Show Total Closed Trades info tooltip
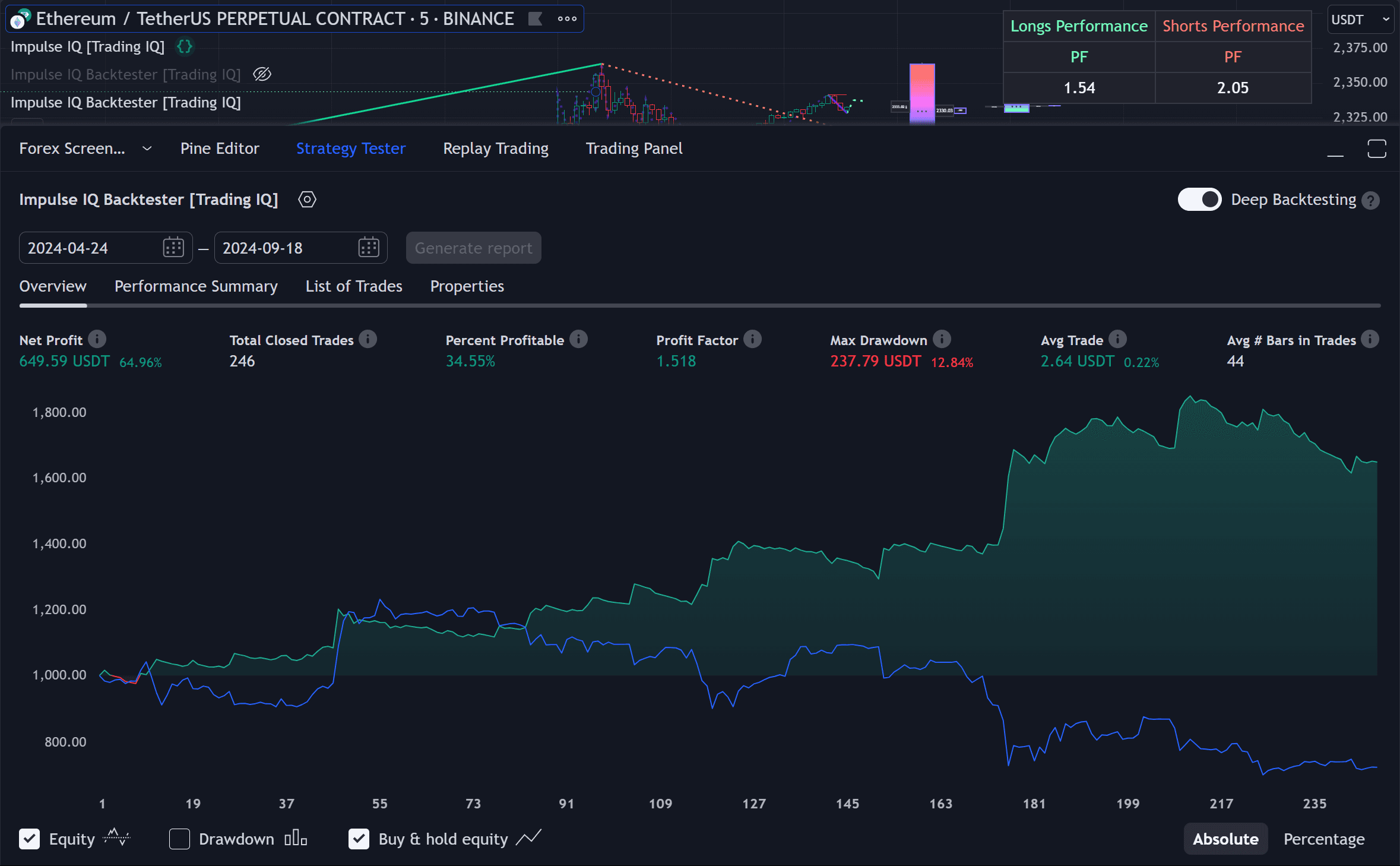The height and width of the screenshot is (866, 1400). (368, 339)
